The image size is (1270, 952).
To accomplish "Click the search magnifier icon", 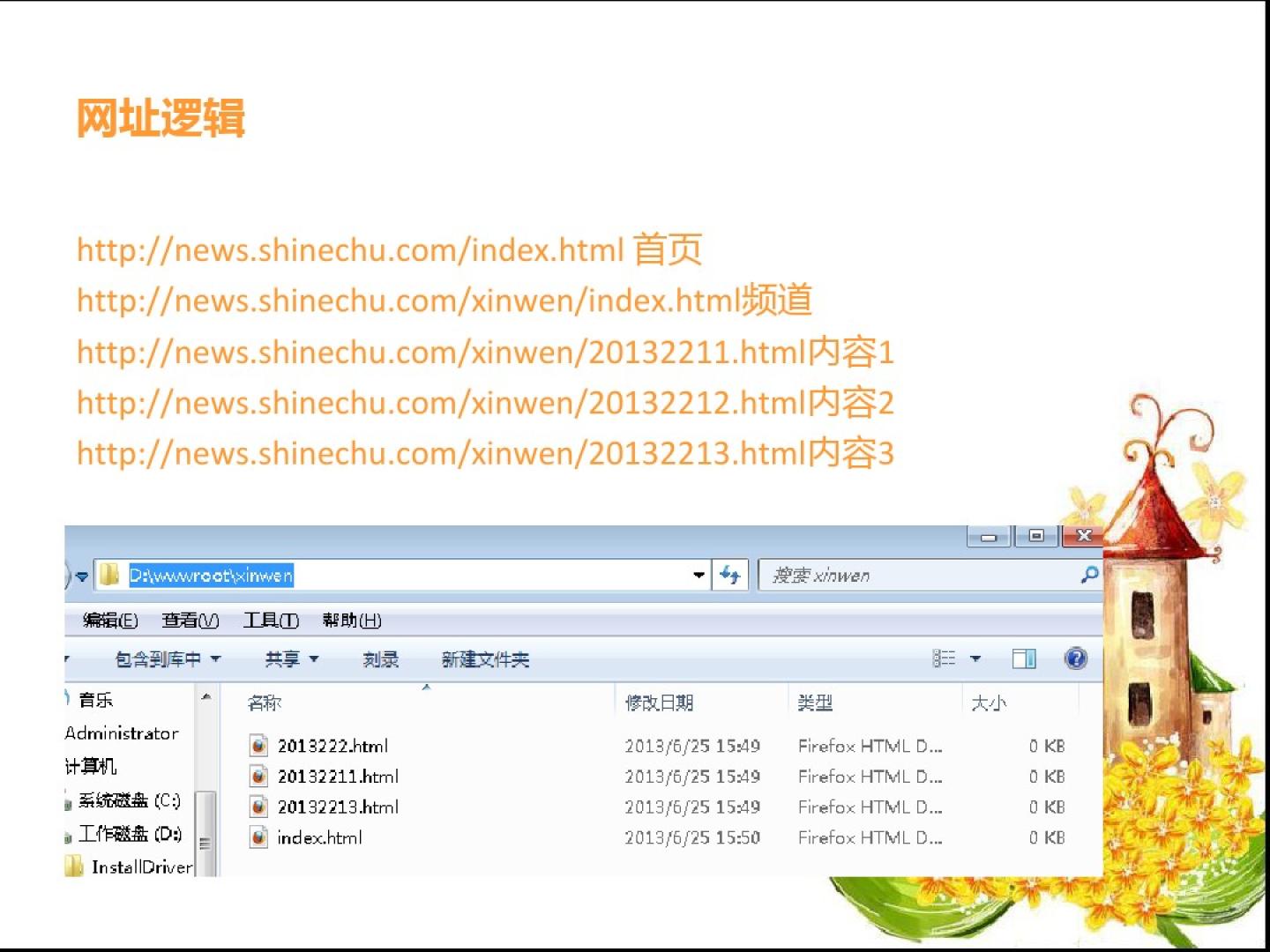I will click(x=1089, y=576).
